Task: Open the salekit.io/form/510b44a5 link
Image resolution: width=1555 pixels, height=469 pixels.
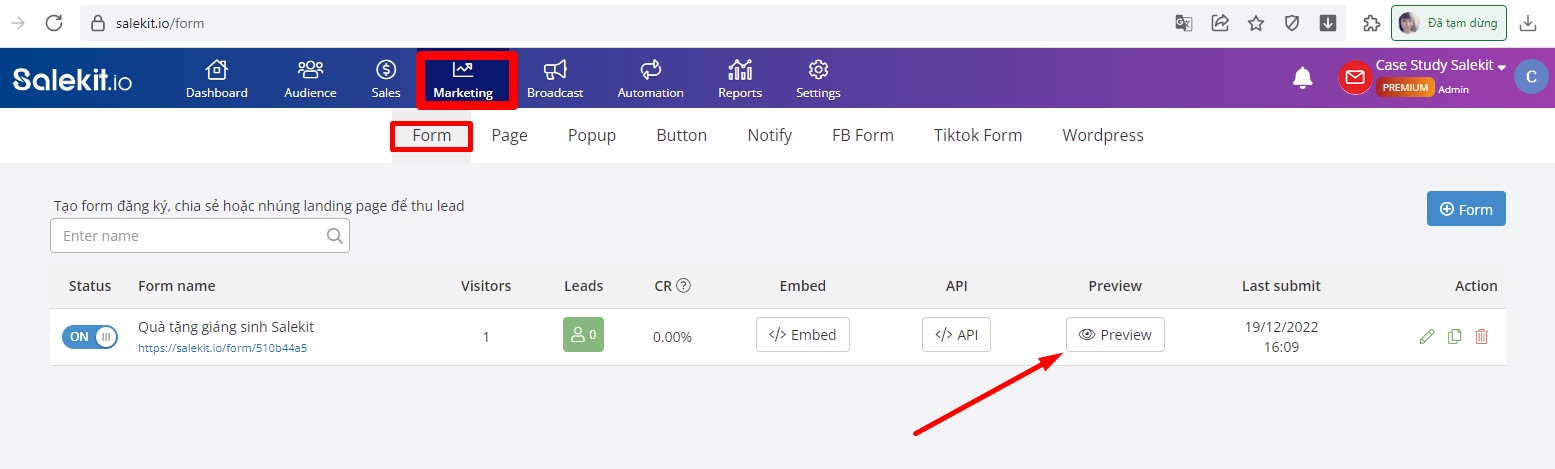Action: pos(222,349)
